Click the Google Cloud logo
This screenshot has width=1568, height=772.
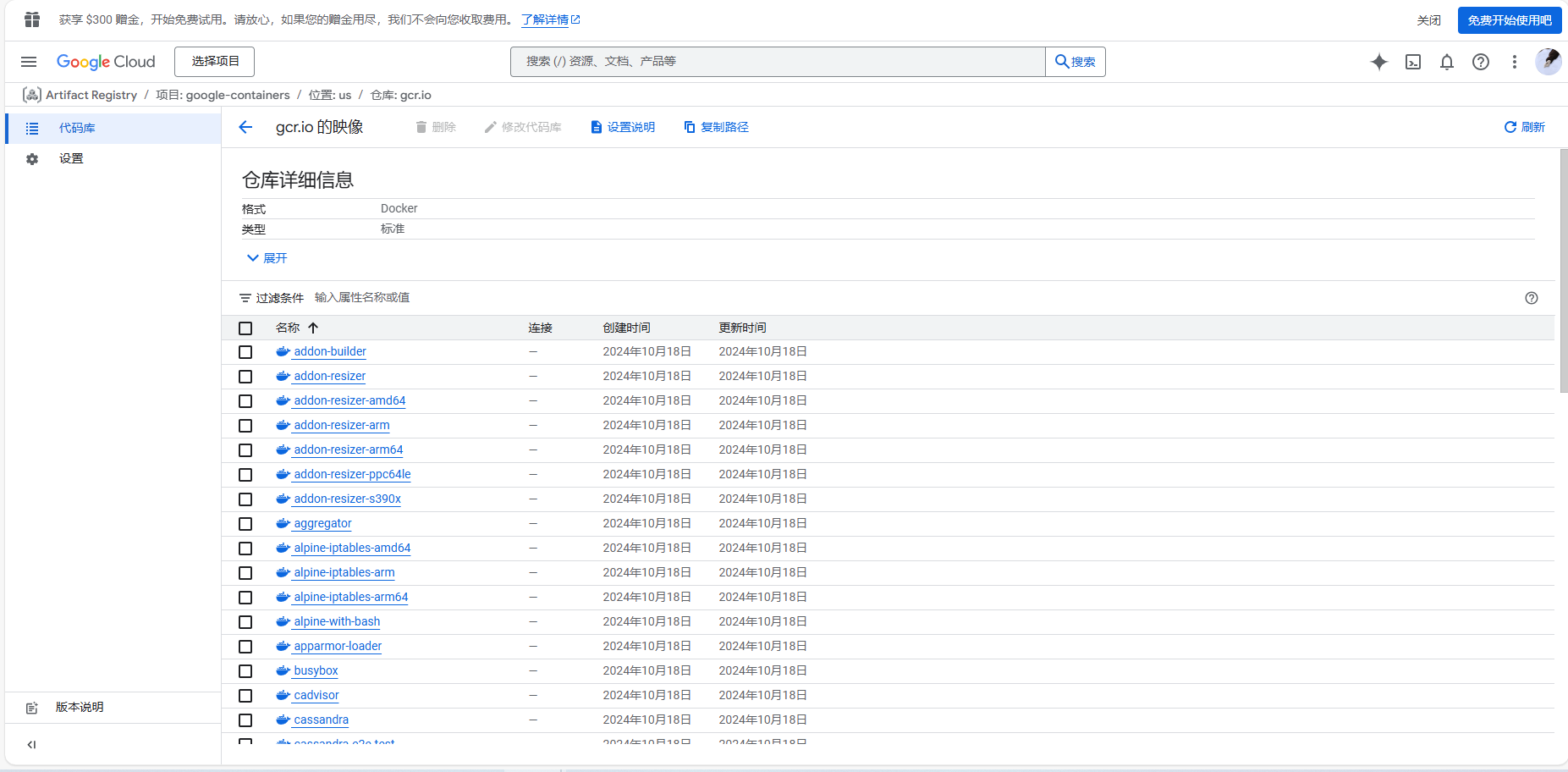click(106, 62)
